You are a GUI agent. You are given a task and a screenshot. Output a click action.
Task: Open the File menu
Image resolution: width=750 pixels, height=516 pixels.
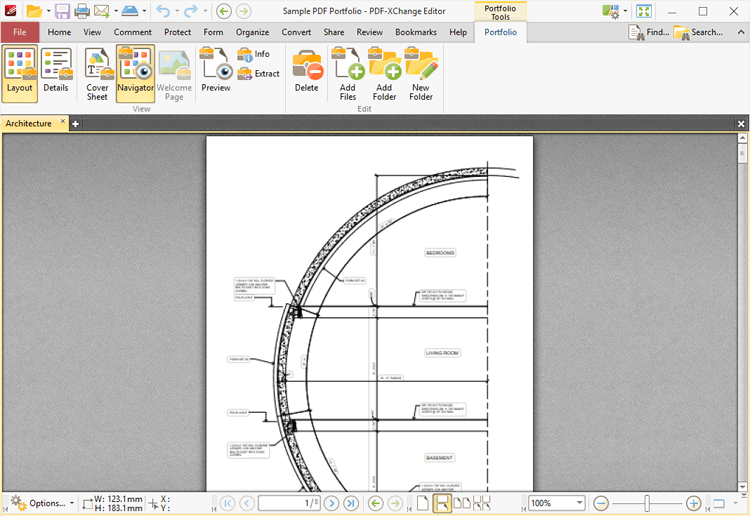click(20, 32)
